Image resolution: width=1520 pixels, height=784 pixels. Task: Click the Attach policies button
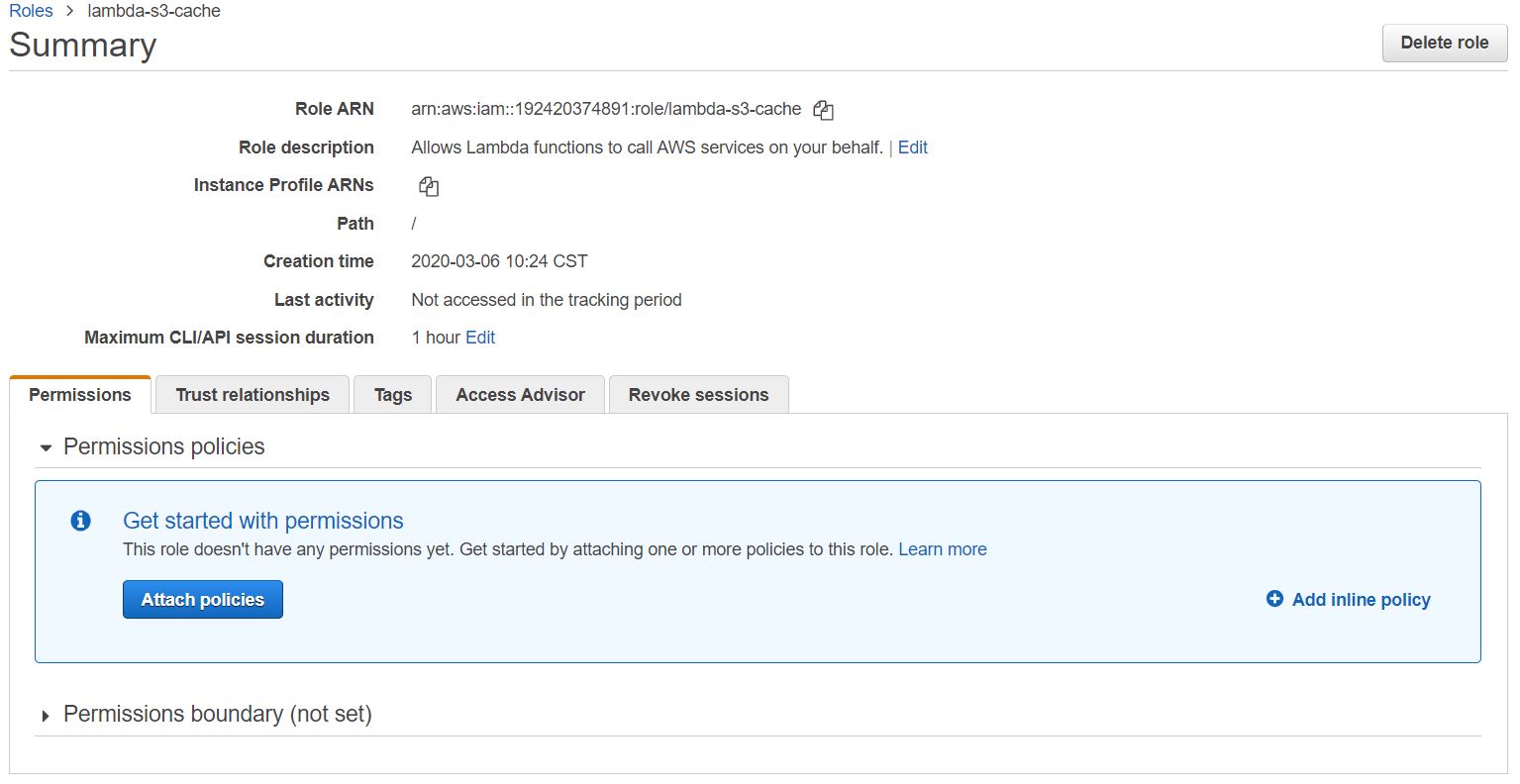point(203,600)
